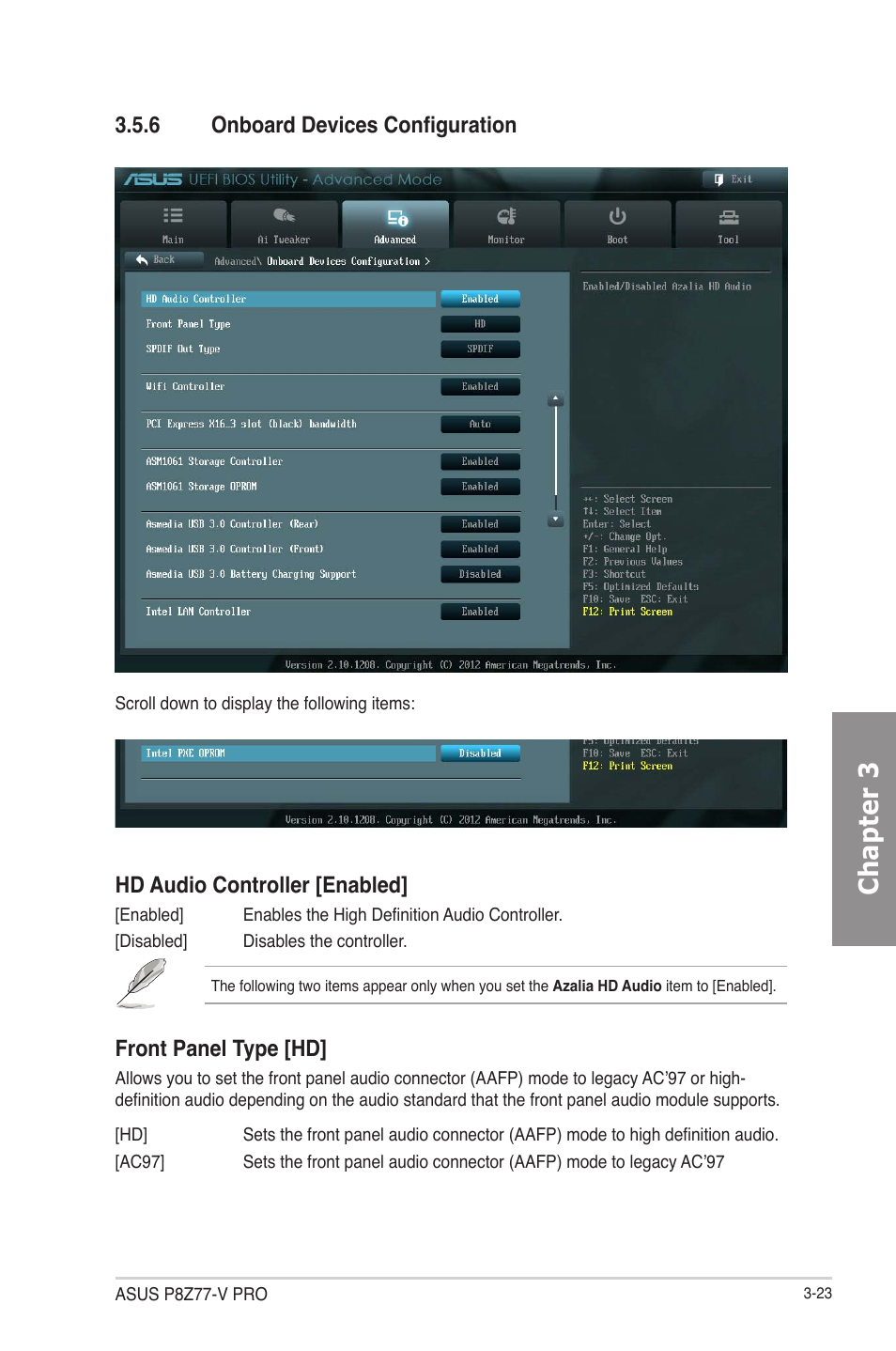This screenshot has height=1351, width=896.
Task: Open the Tool tab
Action: tap(729, 224)
